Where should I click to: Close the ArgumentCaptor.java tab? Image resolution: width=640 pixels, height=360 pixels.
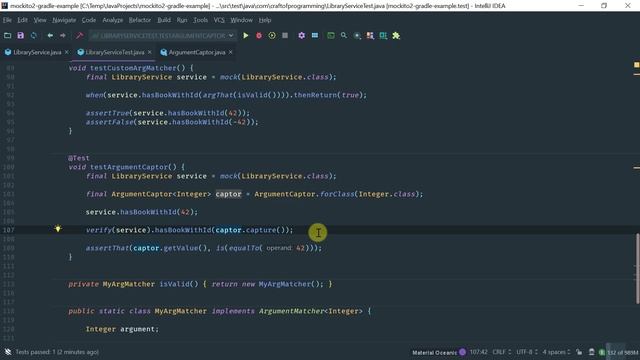(231, 52)
